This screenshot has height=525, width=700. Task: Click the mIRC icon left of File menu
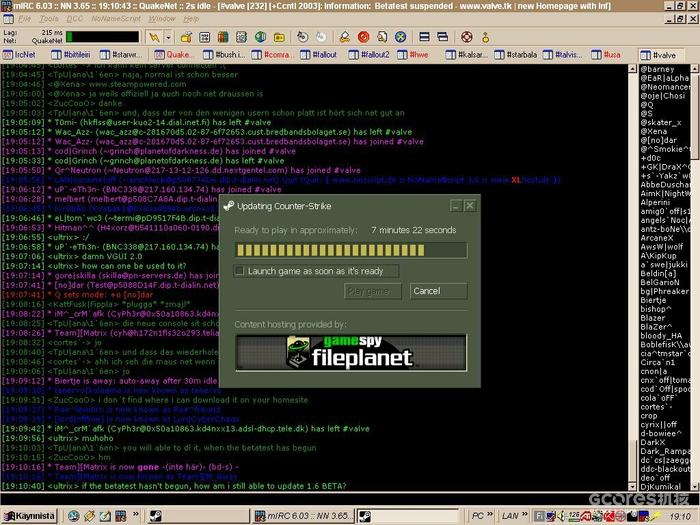(8, 19)
